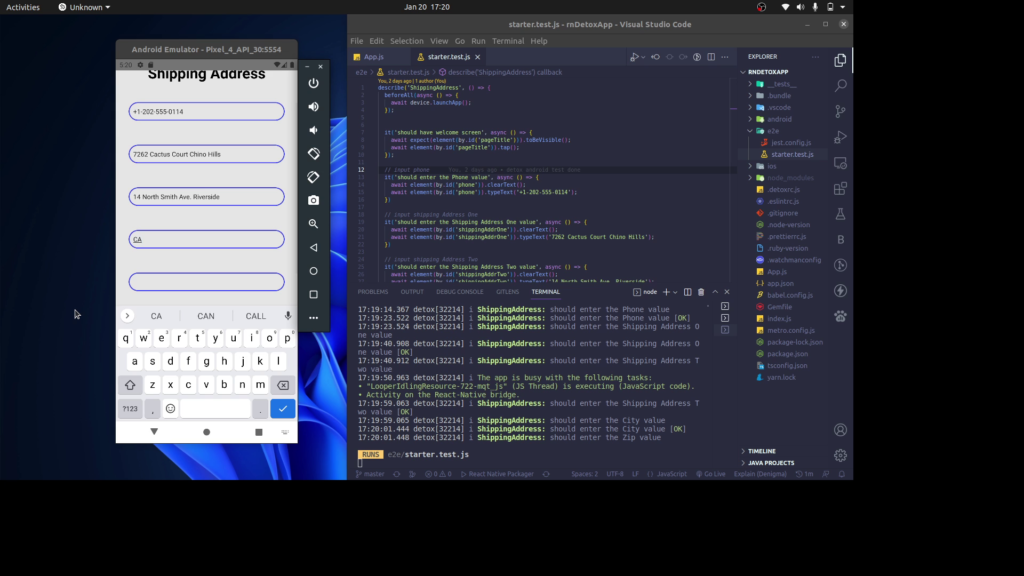The width and height of the screenshot is (1024, 576).
Task: Open Source Control view in activity bar
Action: click(840, 111)
